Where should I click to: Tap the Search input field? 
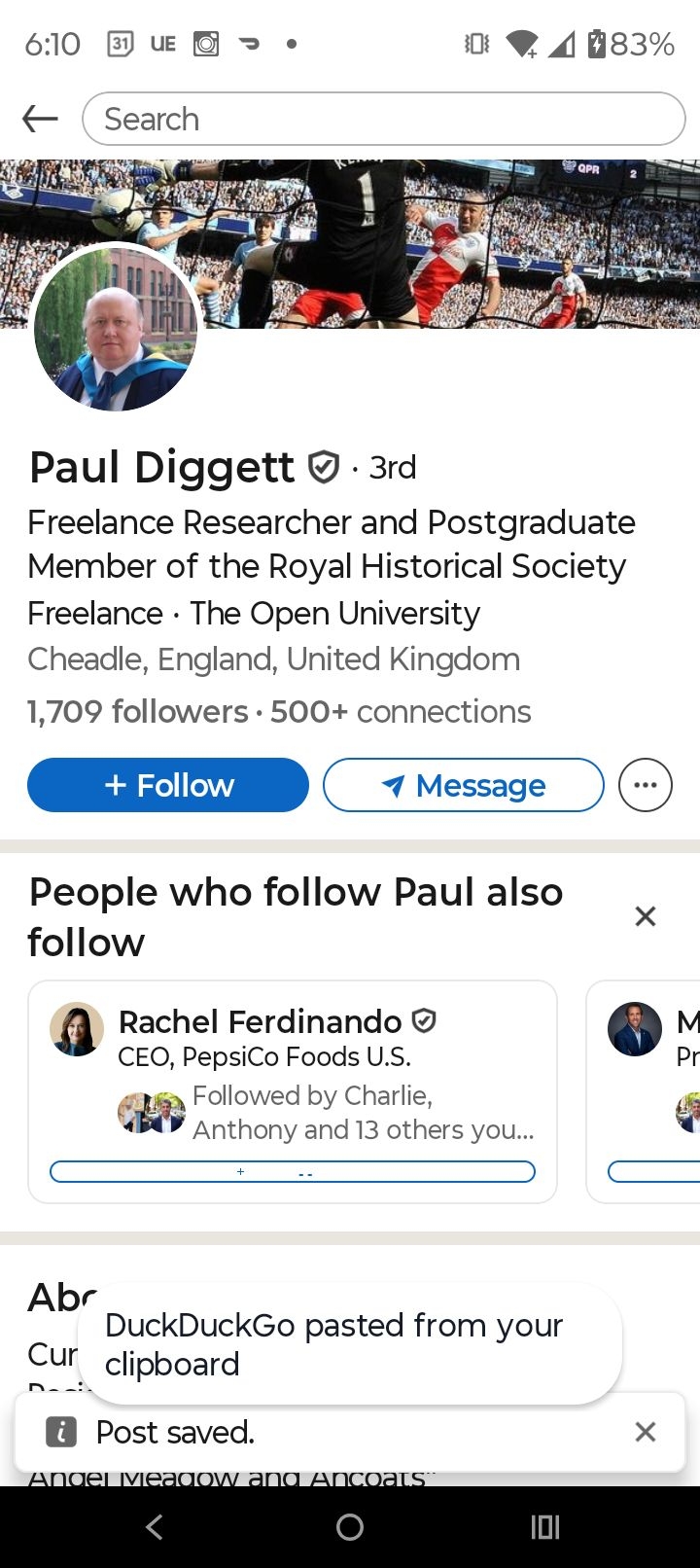point(384,120)
